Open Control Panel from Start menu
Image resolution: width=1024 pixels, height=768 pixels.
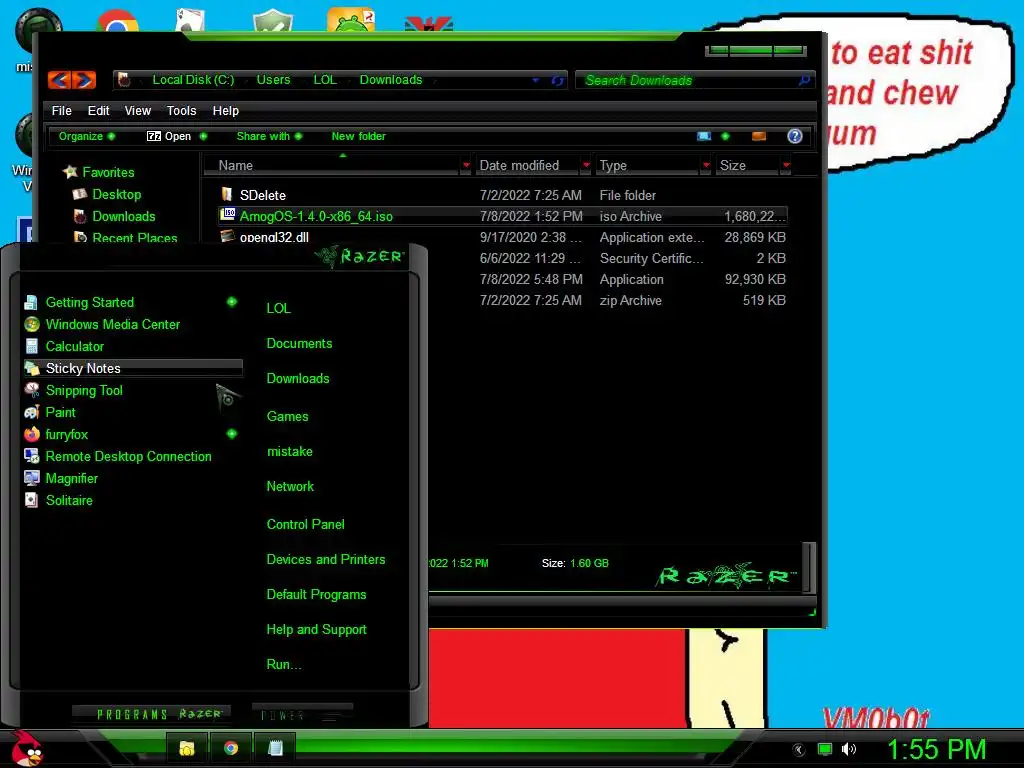coord(306,524)
